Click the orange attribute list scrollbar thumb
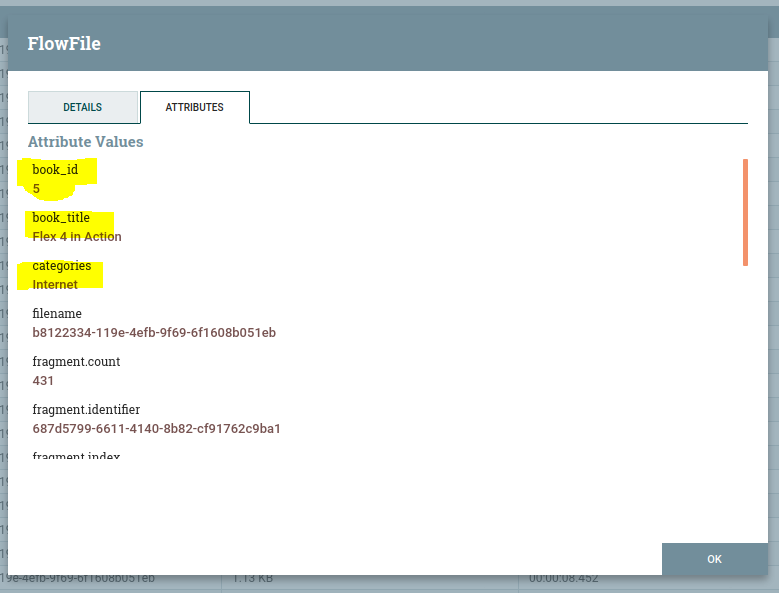 pyautogui.click(x=745, y=212)
